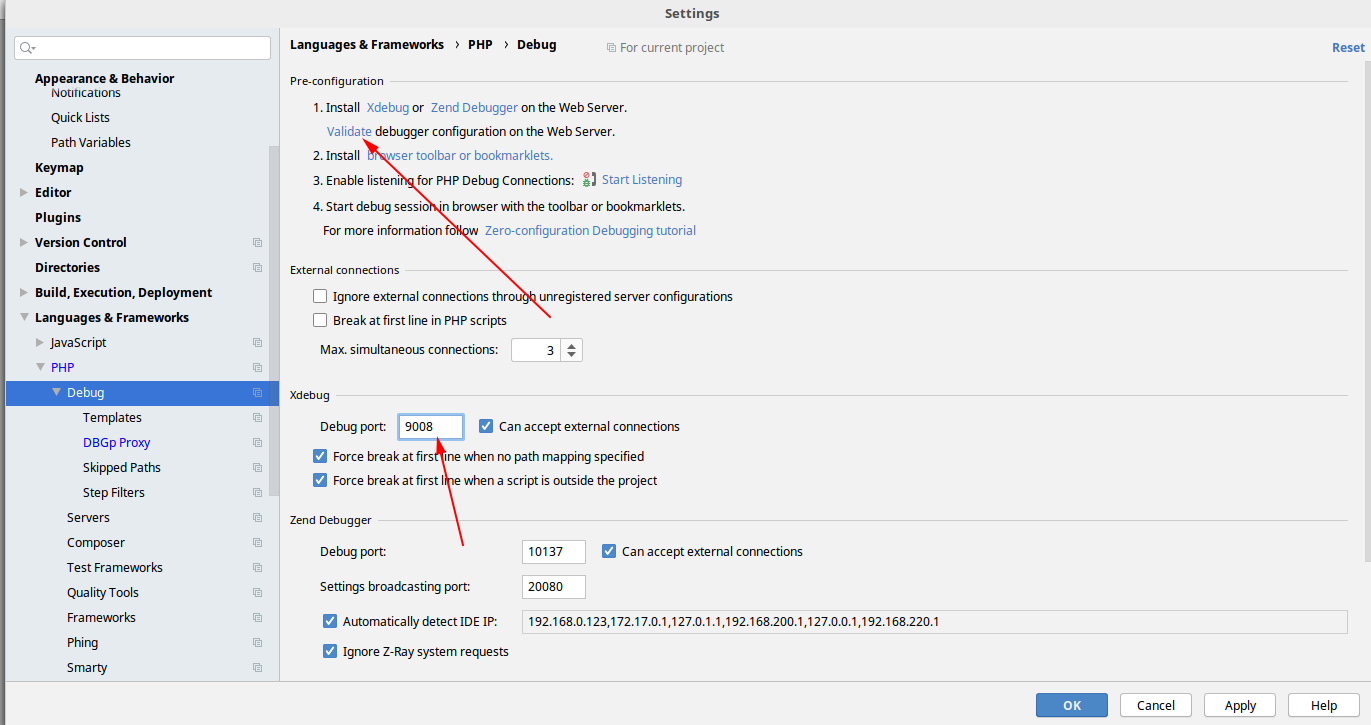1371x725 pixels.
Task: Click the shared-settings icon beside PHP
Action: point(257,367)
